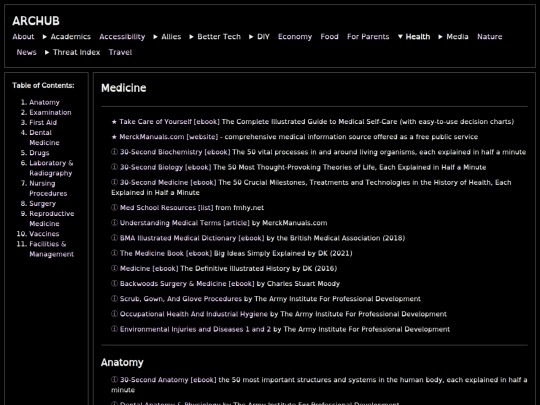Expand the Media dropdown triangle

click(x=440, y=37)
